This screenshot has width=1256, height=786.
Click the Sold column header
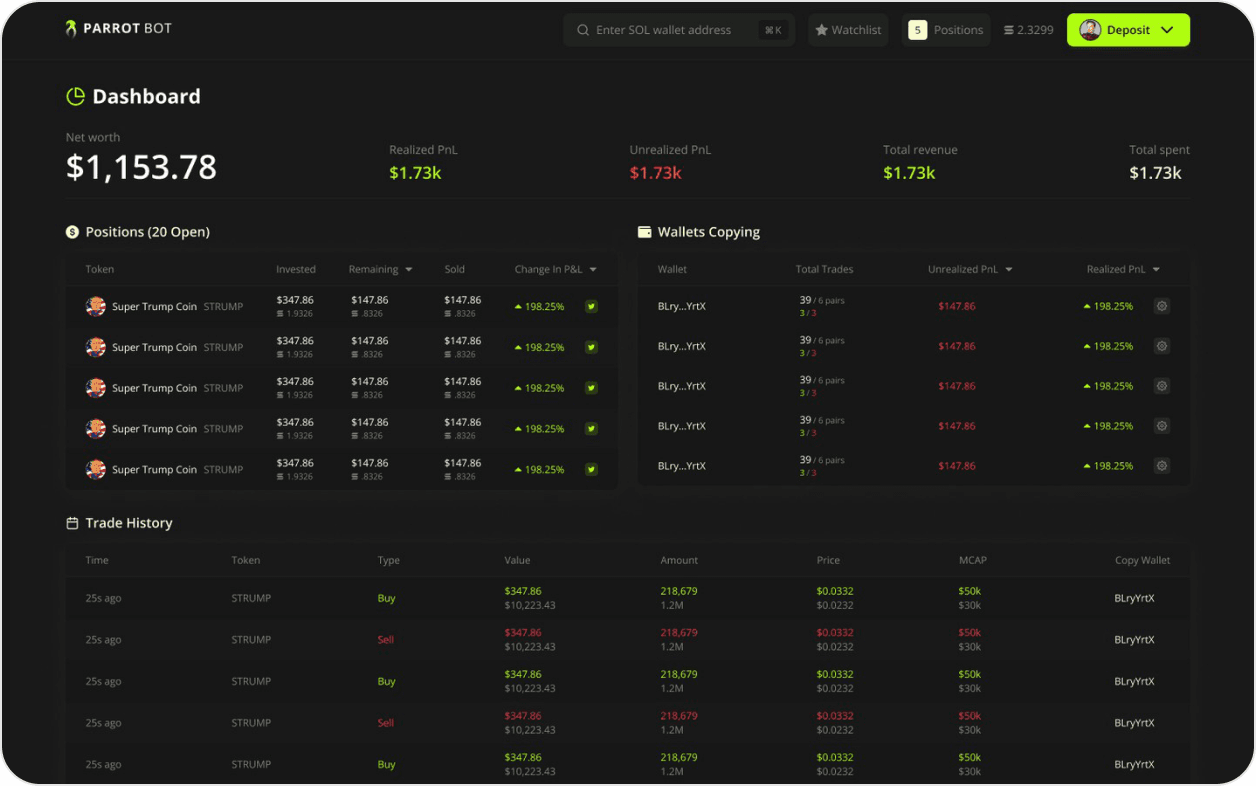click(x=455, y=269)
